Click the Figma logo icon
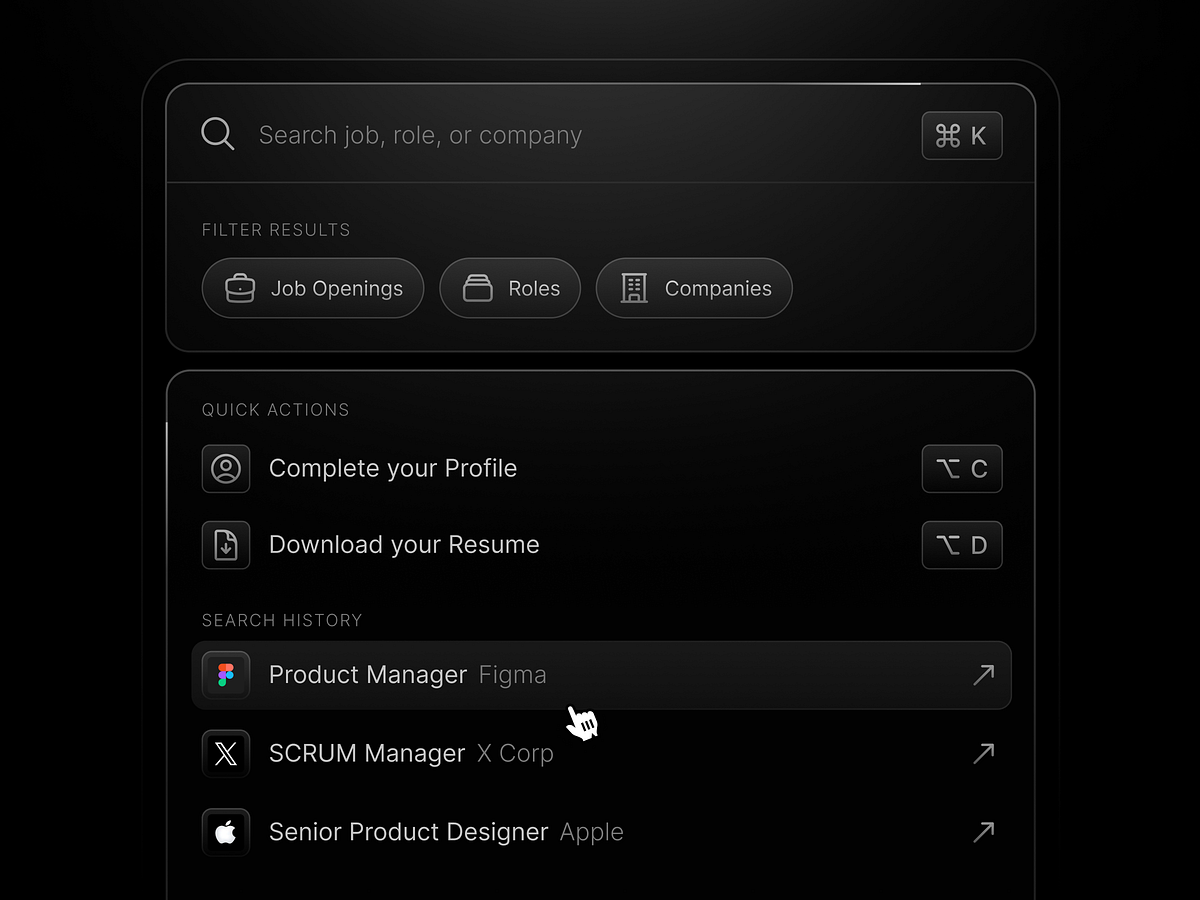 click(x=226, y=675)
